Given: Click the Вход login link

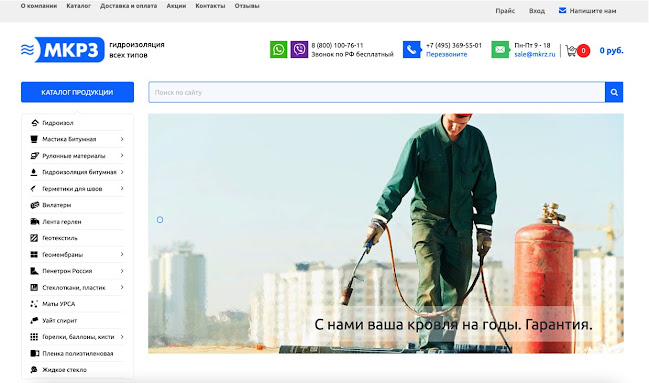Looking at the screenshot, I should 537,11.
